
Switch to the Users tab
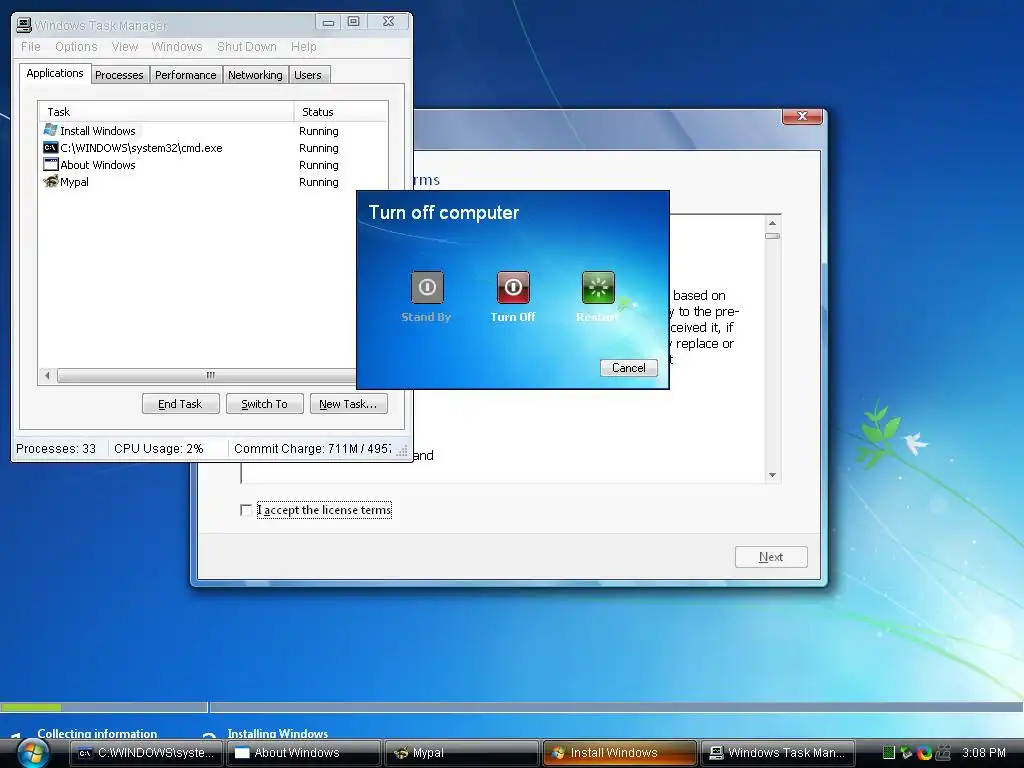coord(308,75)
